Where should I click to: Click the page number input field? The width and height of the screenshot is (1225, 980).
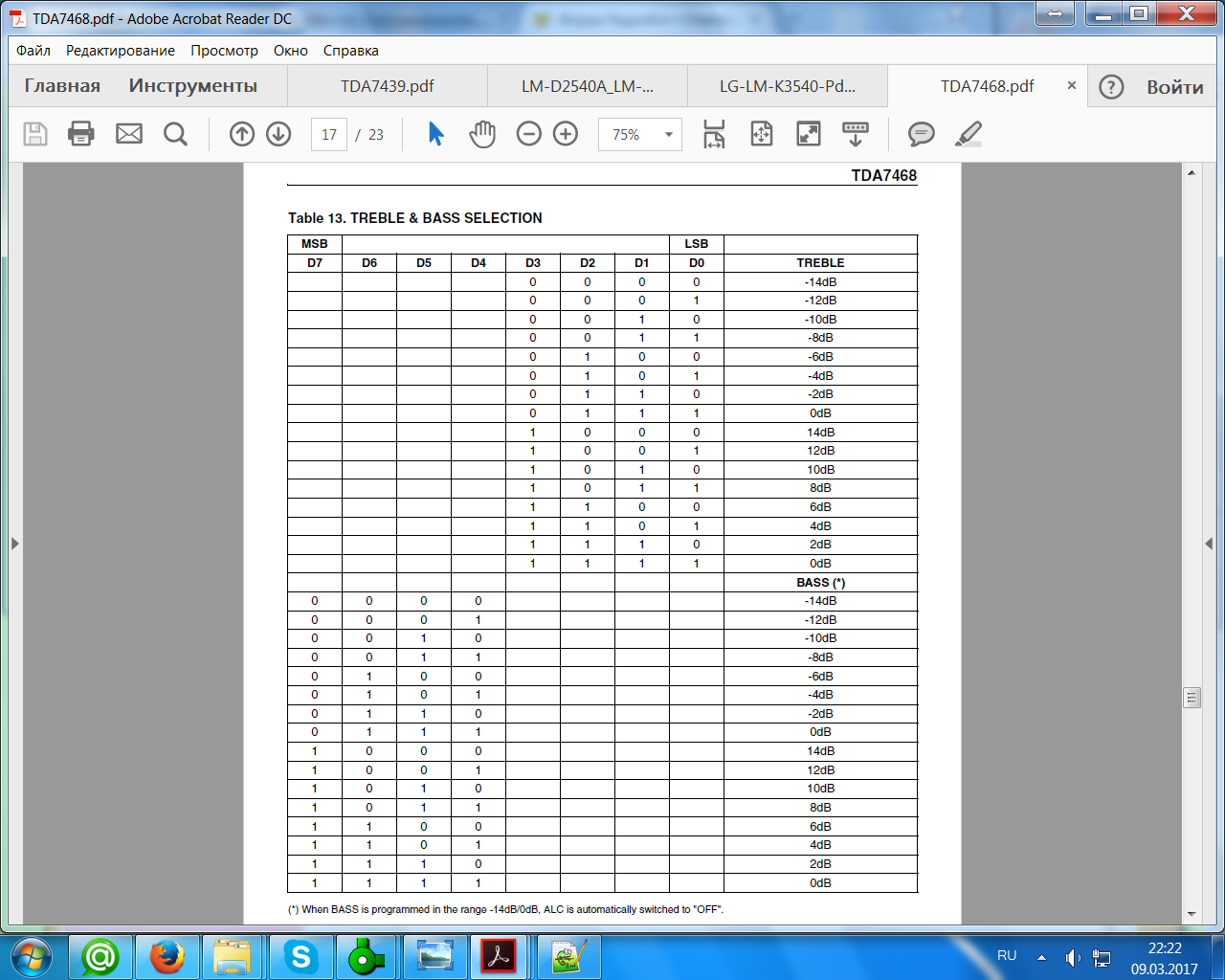329,135
